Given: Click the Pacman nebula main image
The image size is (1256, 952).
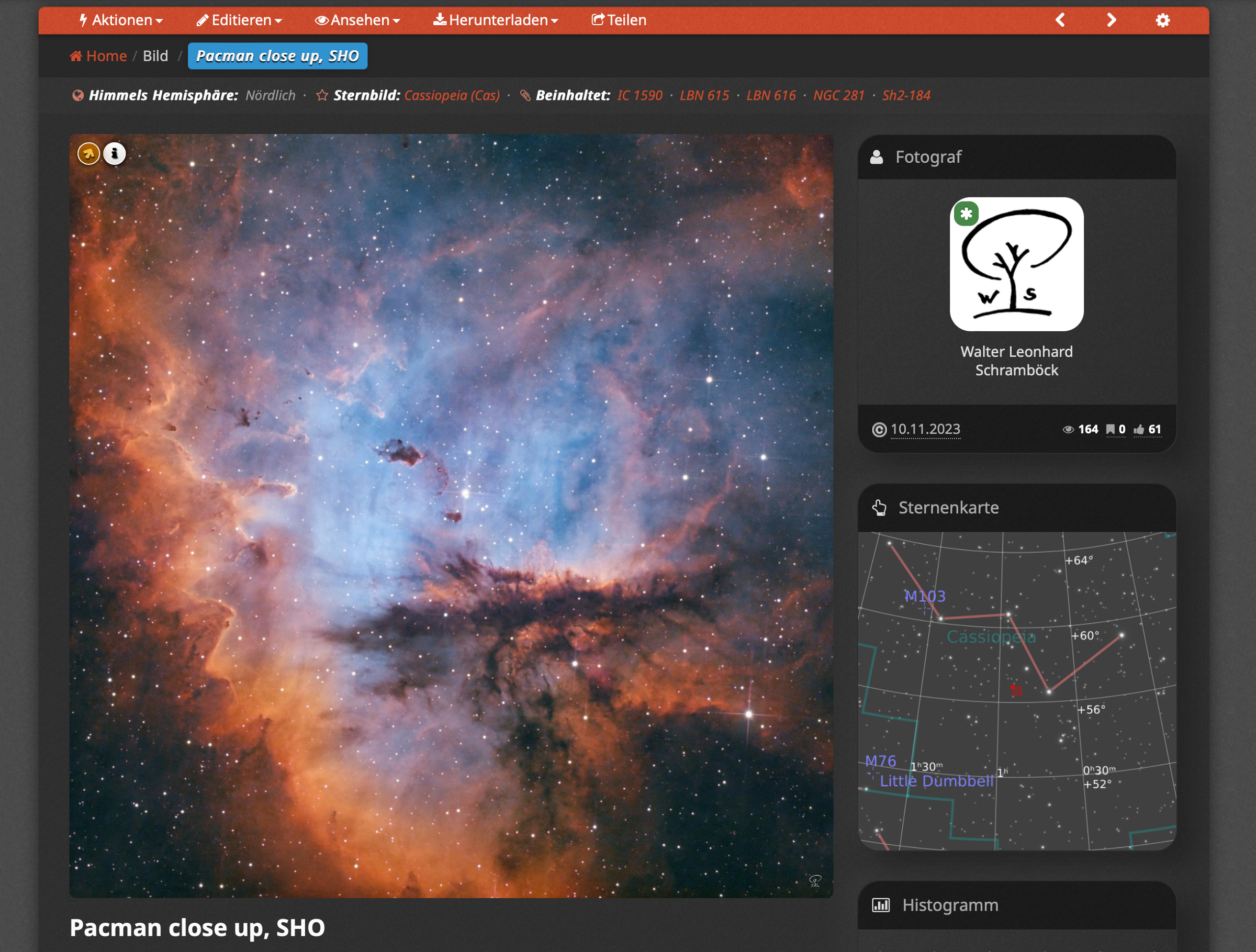Looking at the screenshot, I should coord(451,516).
